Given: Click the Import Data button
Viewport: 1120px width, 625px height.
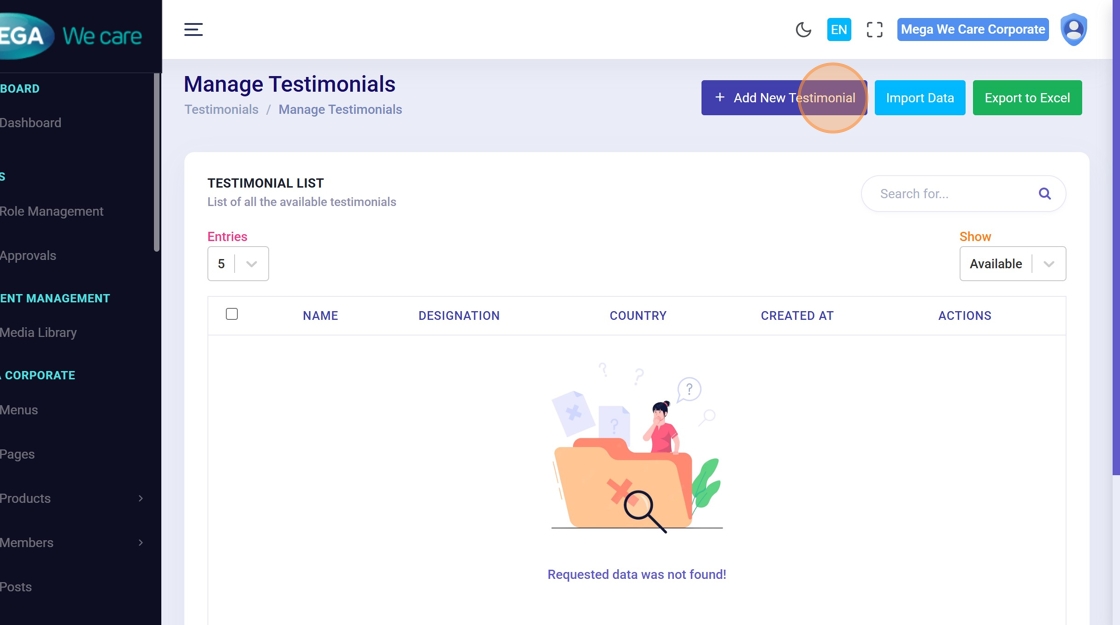Looking at the screenshot, I should point(919,98).
